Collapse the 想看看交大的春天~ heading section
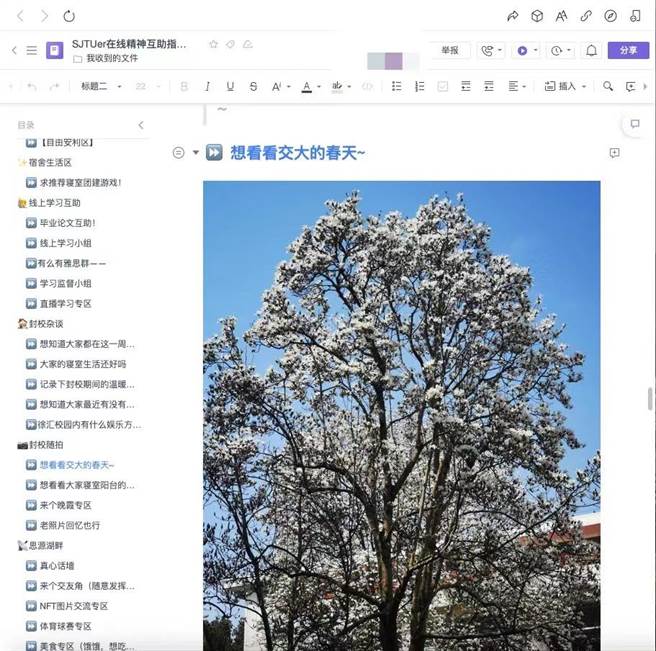 tap(196, 152)
